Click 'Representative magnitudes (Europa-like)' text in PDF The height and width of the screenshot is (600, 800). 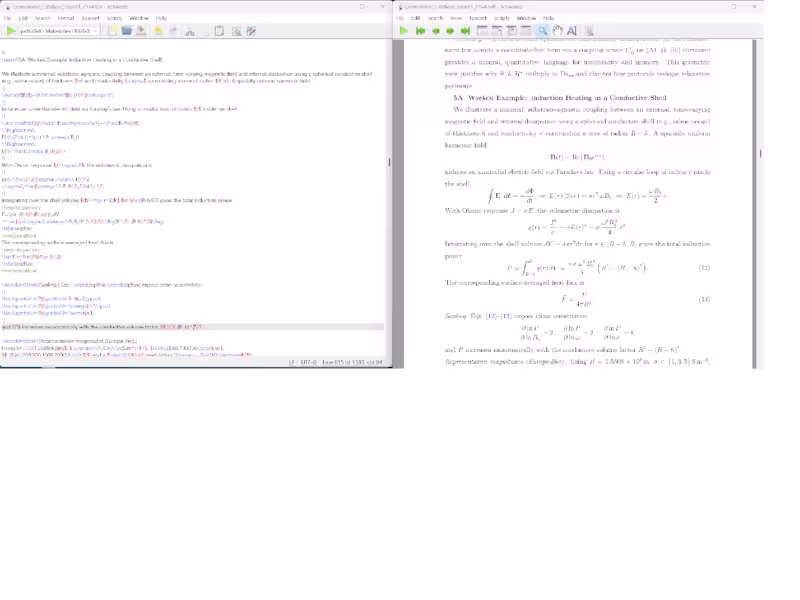[505, 362]
